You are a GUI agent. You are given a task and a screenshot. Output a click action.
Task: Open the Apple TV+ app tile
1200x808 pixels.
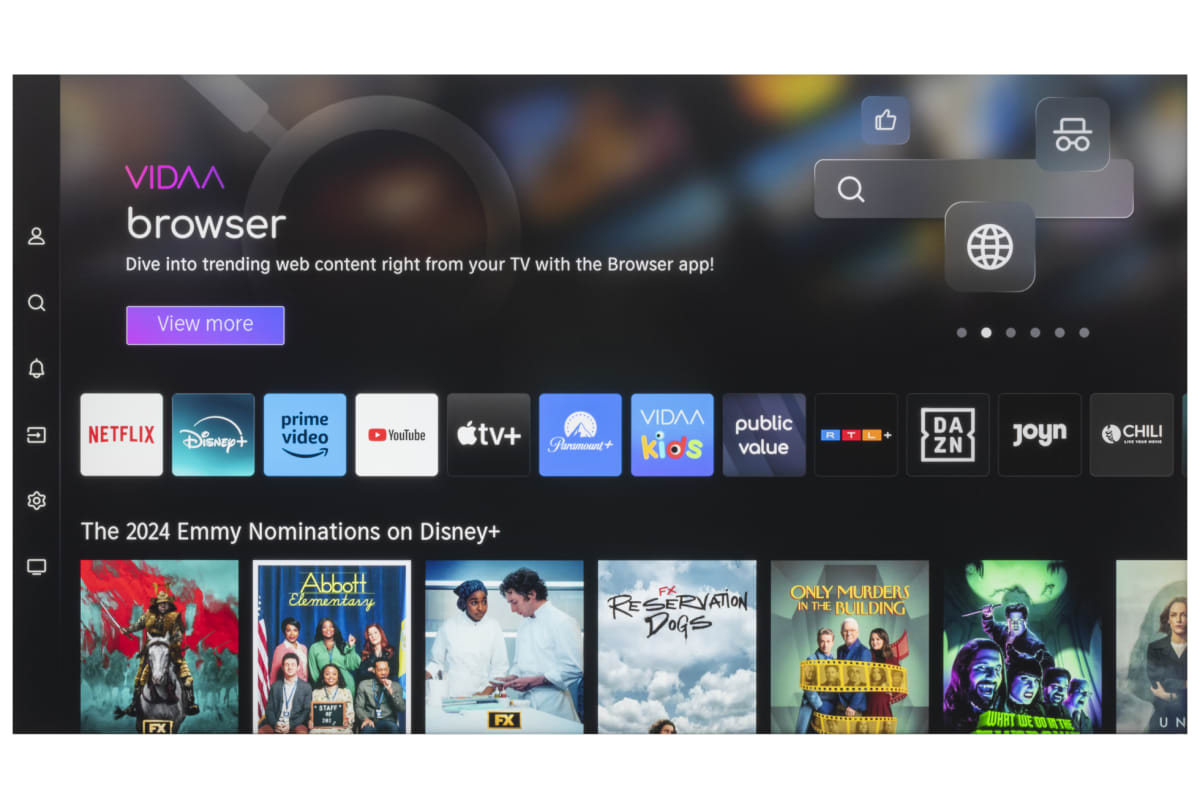pyautogui.click(x=489, y=434)
